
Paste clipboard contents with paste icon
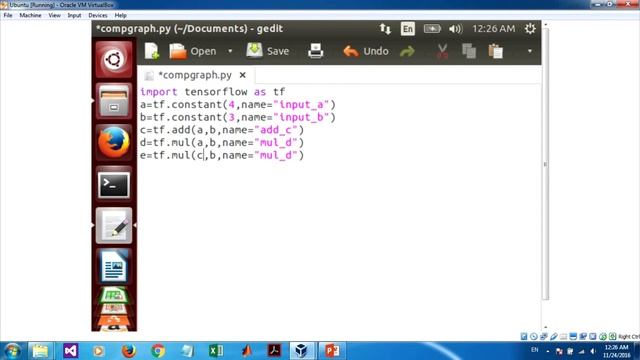(496, 51)
